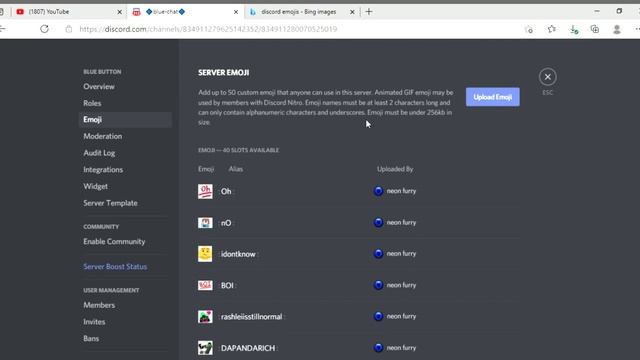Click the discord.com address bar URL
The image size is (640, 360).
tap(208, 29)
